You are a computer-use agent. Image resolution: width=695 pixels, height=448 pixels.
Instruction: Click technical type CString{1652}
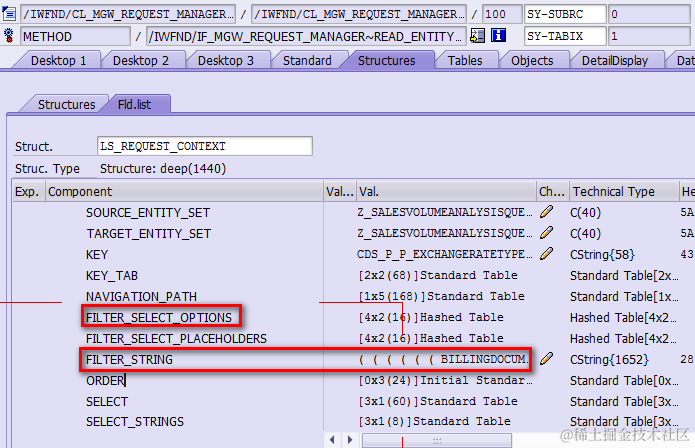(x=609, y=359)
